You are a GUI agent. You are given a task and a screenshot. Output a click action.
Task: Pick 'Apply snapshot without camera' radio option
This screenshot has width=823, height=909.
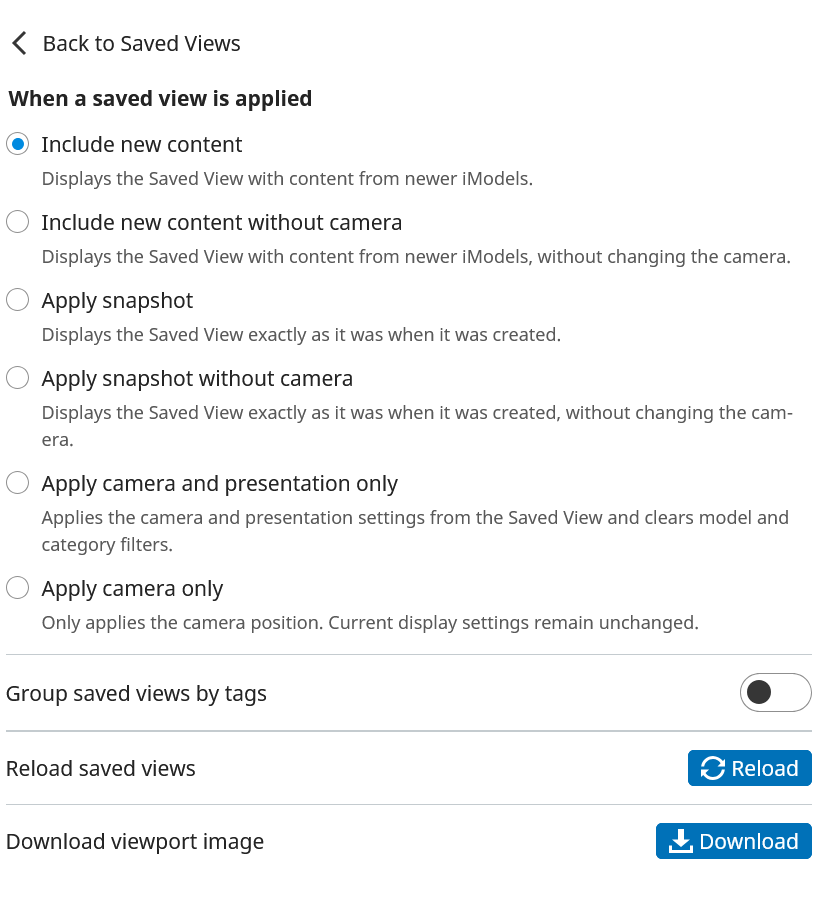[18, 378]
